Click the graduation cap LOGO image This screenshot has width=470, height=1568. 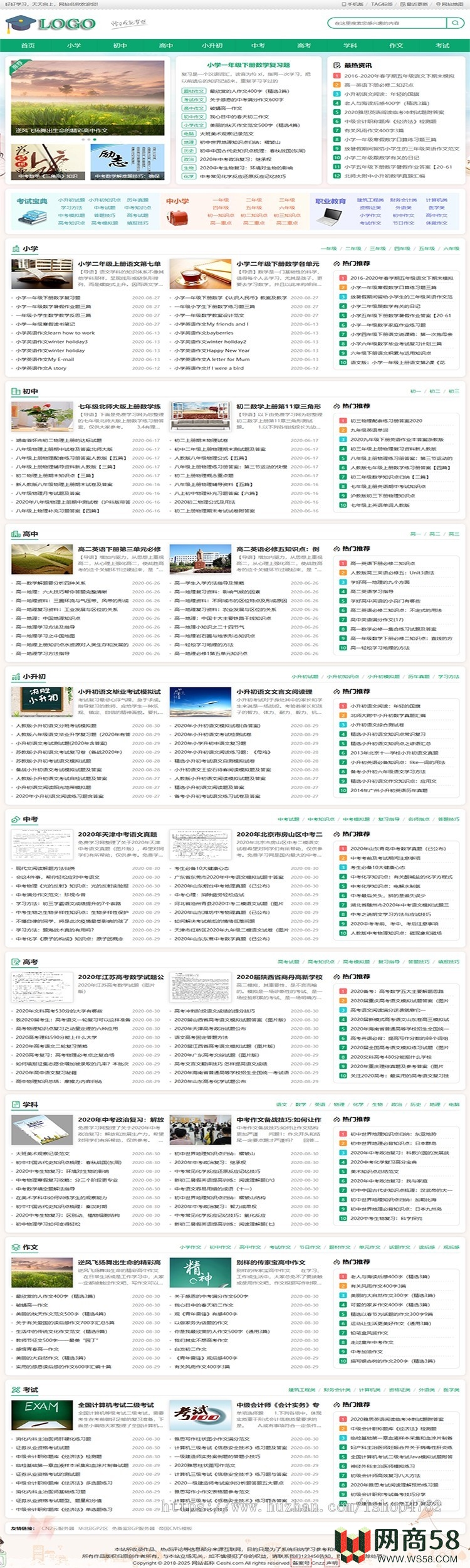pyautogui.click(x=51, y=24)
